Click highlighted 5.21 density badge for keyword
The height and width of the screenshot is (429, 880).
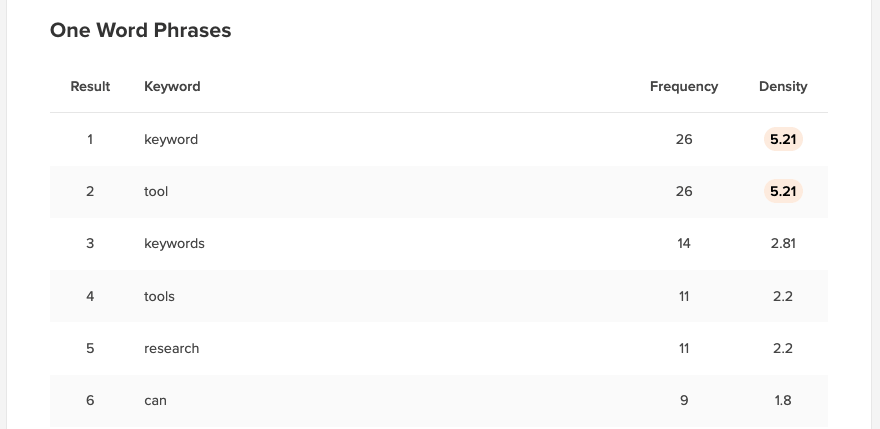tap(783, 139)
